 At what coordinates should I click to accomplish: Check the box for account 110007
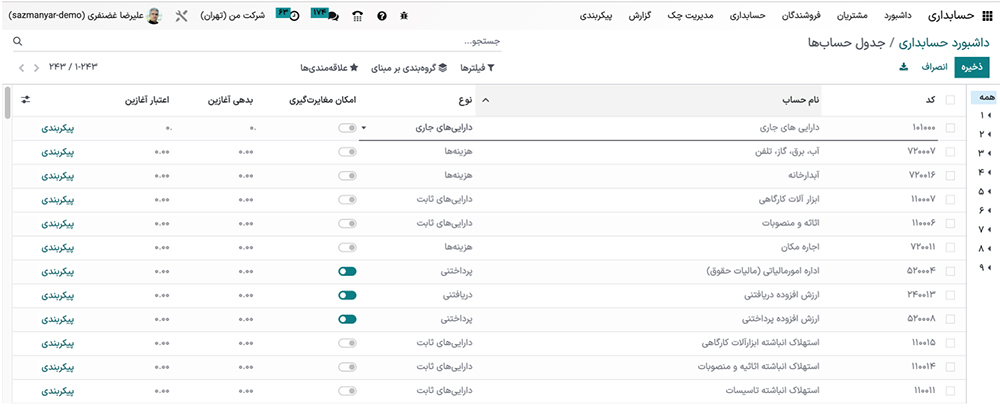coord(949,198)
